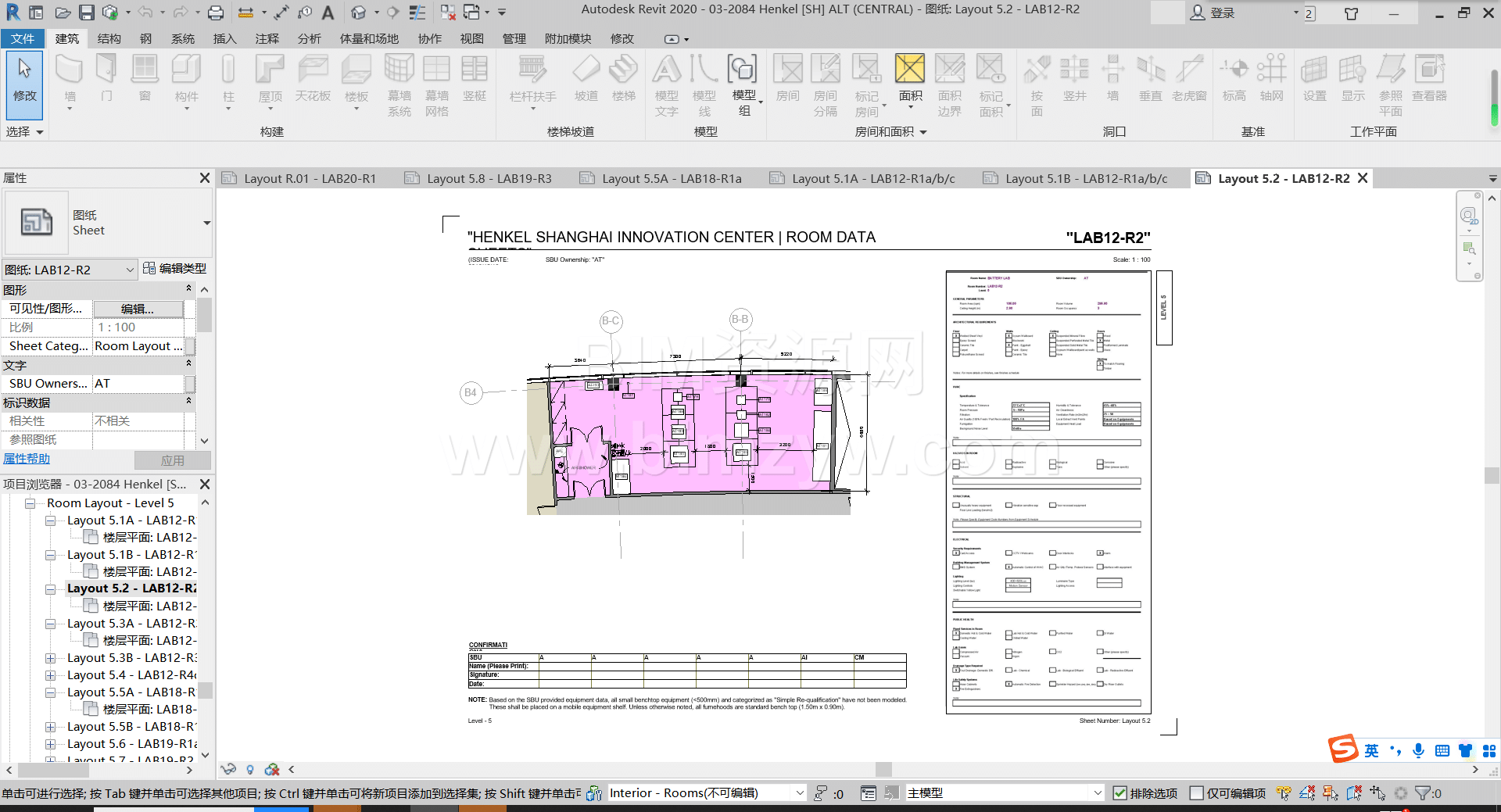
Task: Select the 楼层平面: LAB12 under Layout 5.2
Action: tap(141, 606)
